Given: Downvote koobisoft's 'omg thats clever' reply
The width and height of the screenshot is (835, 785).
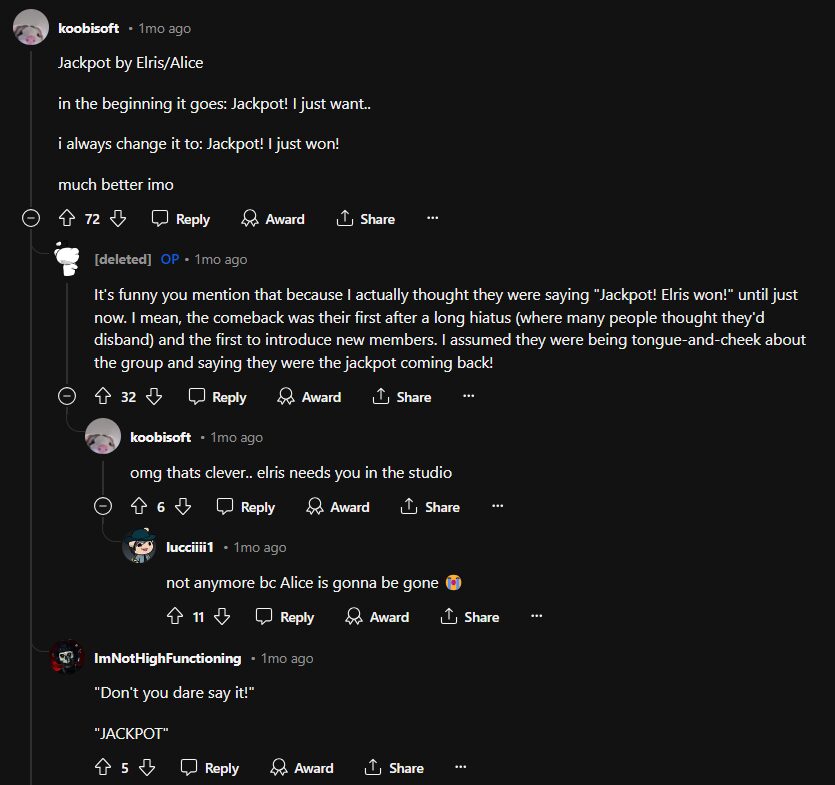Looking at the screenshot, I should pyautogui.click(x=182, y=507).
